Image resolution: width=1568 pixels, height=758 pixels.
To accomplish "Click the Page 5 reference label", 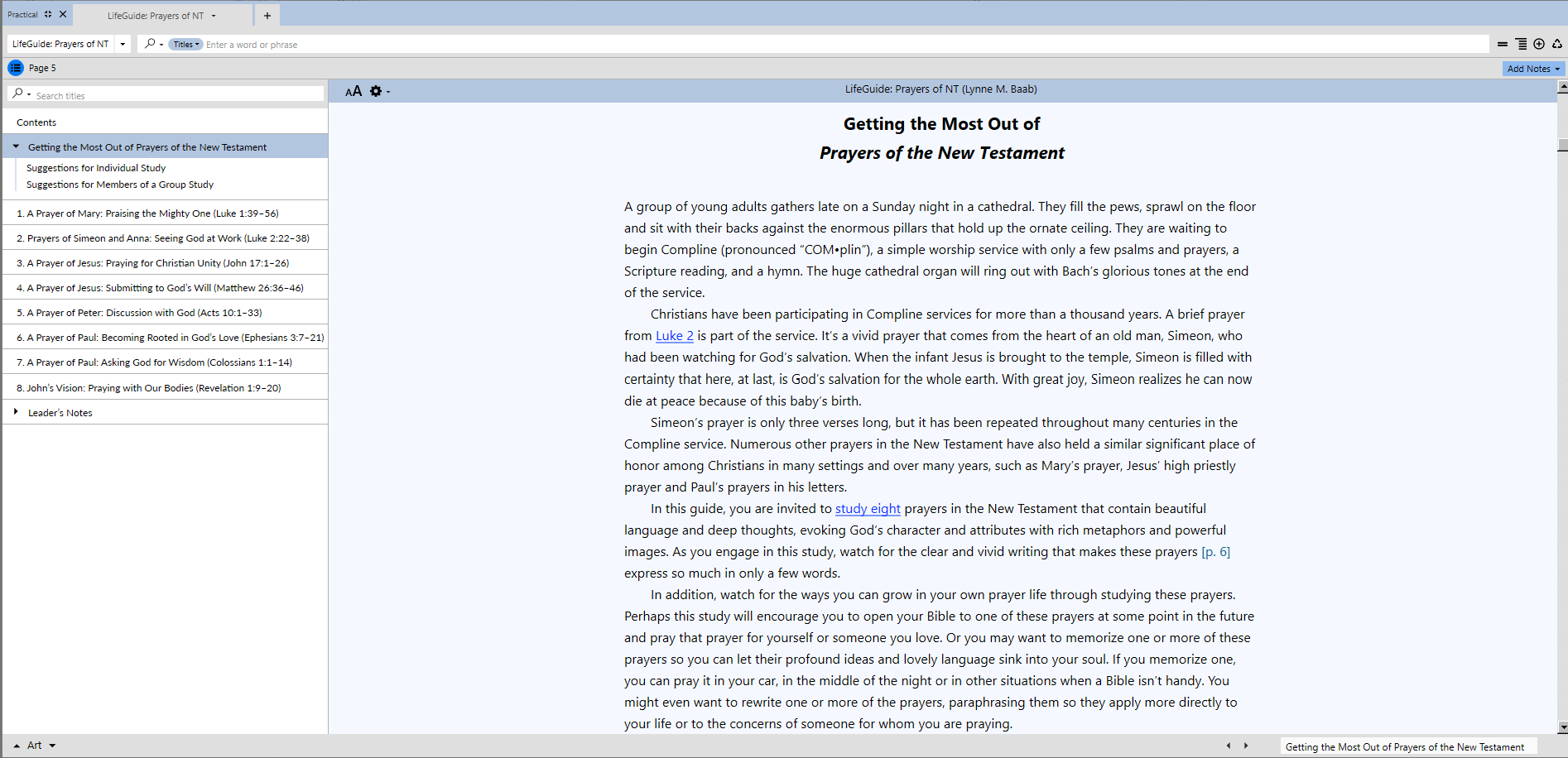I will coord(42,68).
